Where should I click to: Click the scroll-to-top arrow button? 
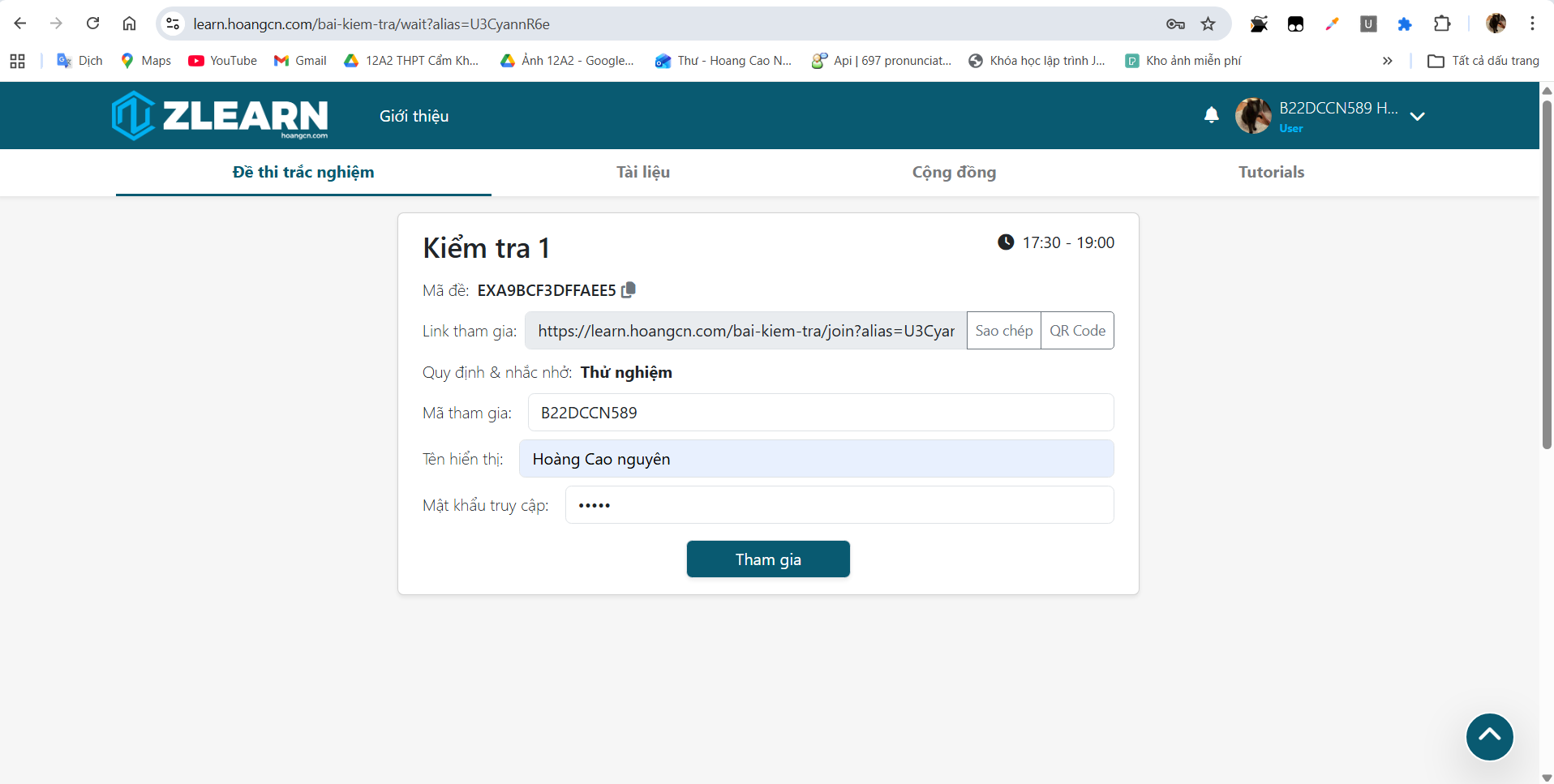tap(1489, 736)
